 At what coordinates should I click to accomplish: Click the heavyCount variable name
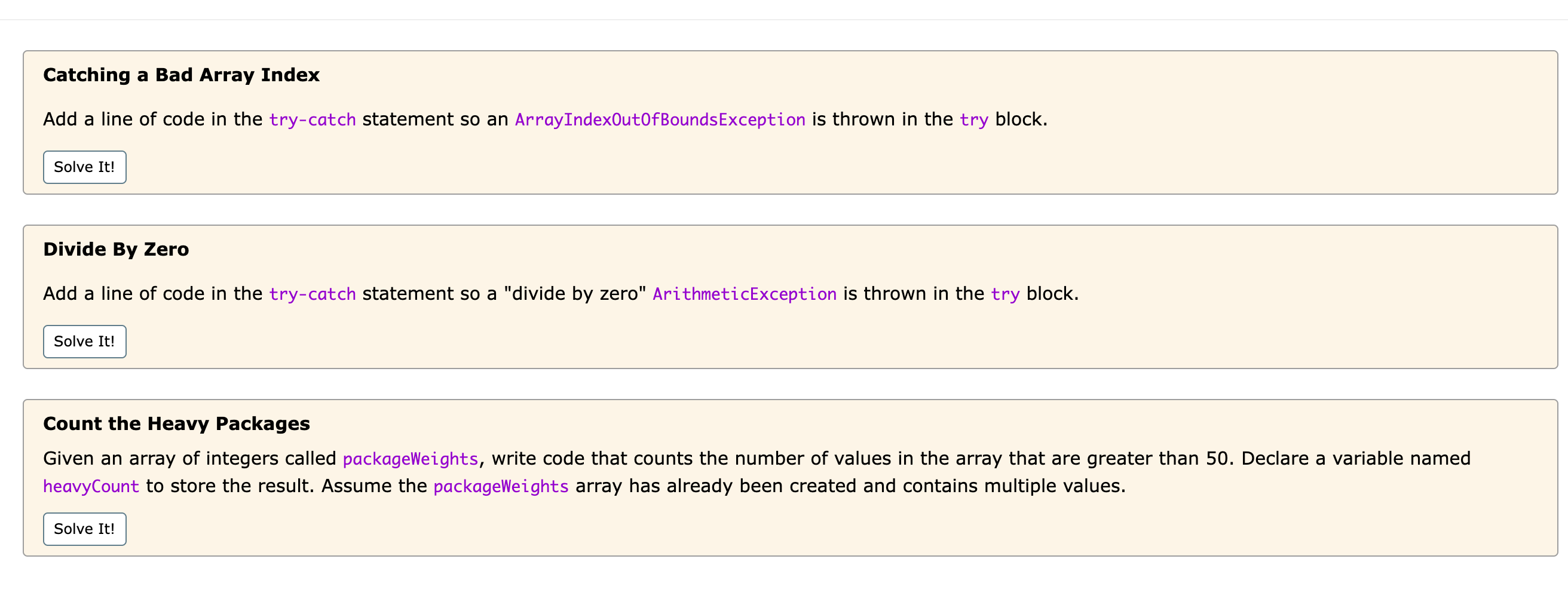[91, 486]
